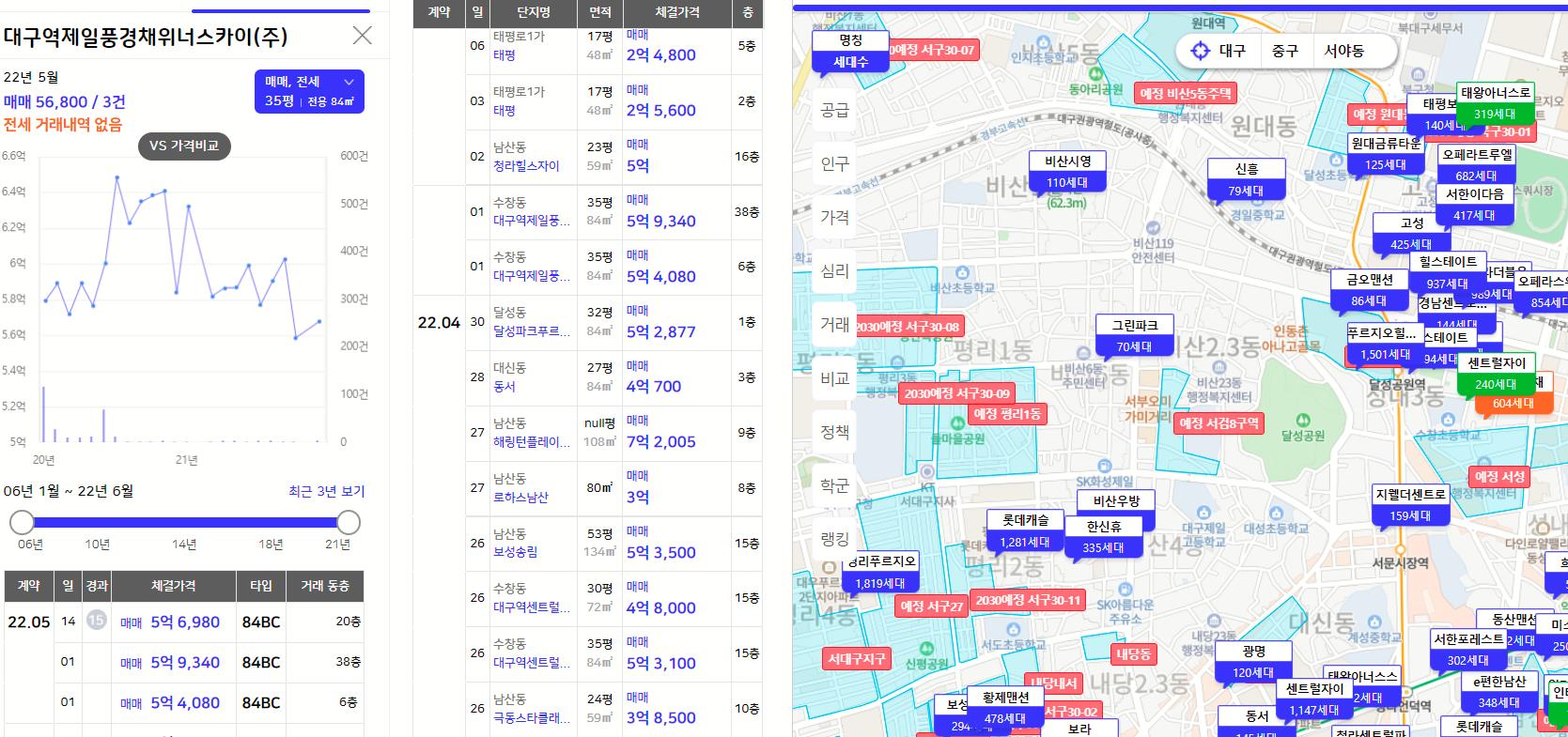Click the 태왕아너스로 319세대 marker
Screen dimensions: 1568x737
tap(1495, 103)
